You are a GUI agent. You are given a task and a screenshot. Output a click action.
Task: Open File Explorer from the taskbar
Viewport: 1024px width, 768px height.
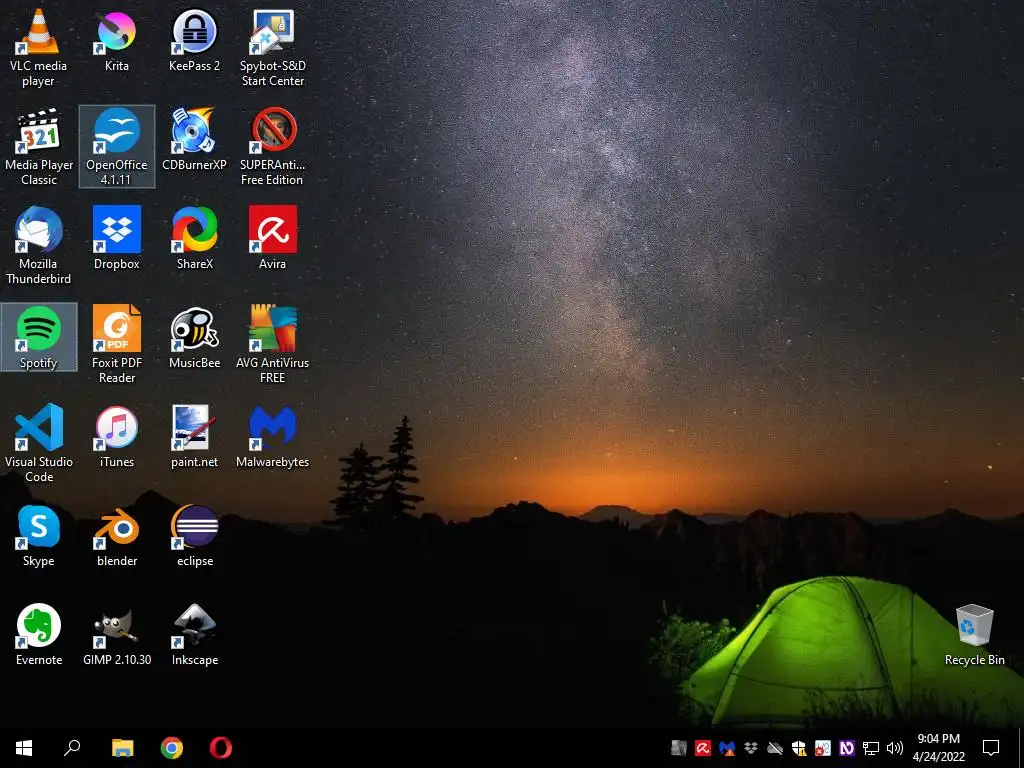[122, 748]
